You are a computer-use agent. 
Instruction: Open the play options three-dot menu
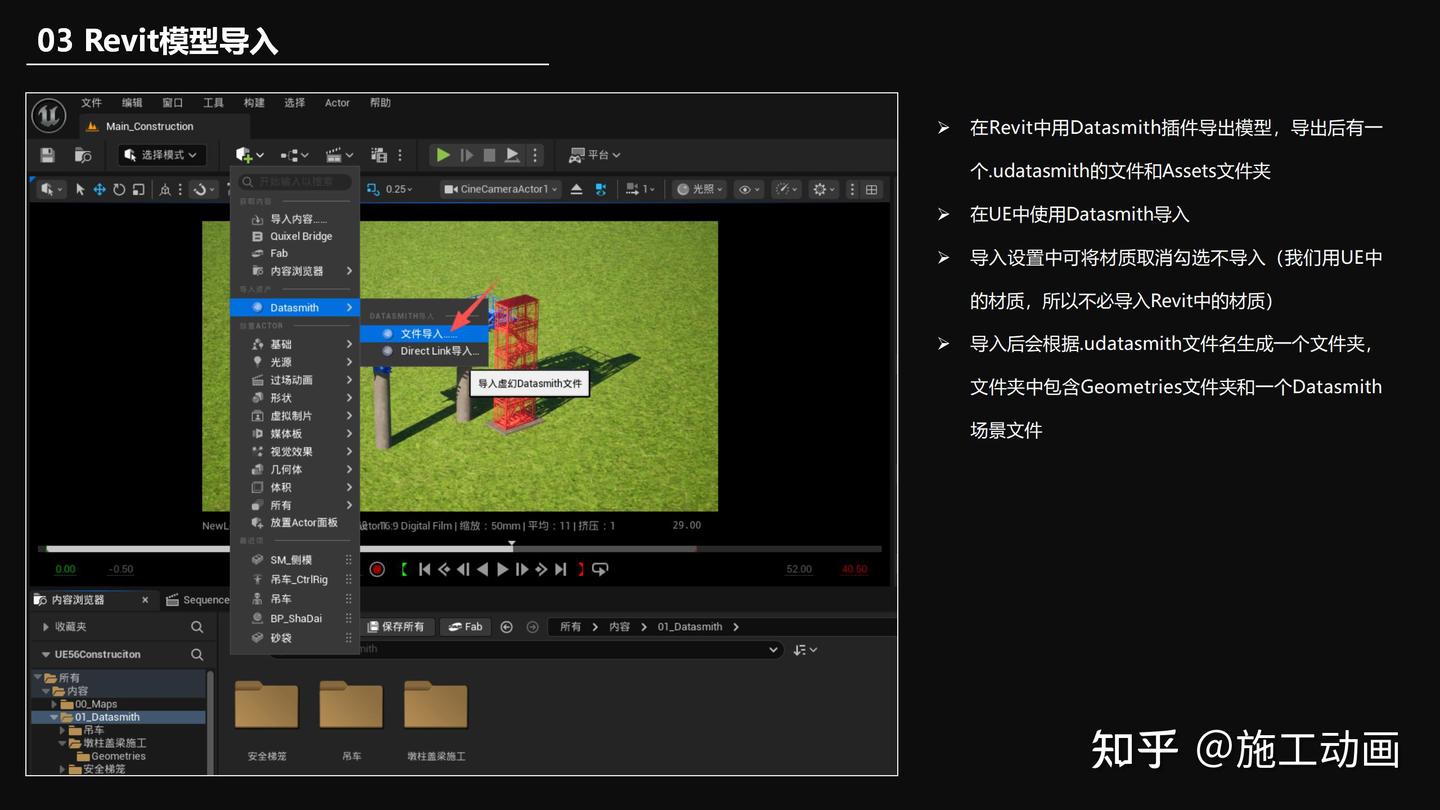coord(535,155)
